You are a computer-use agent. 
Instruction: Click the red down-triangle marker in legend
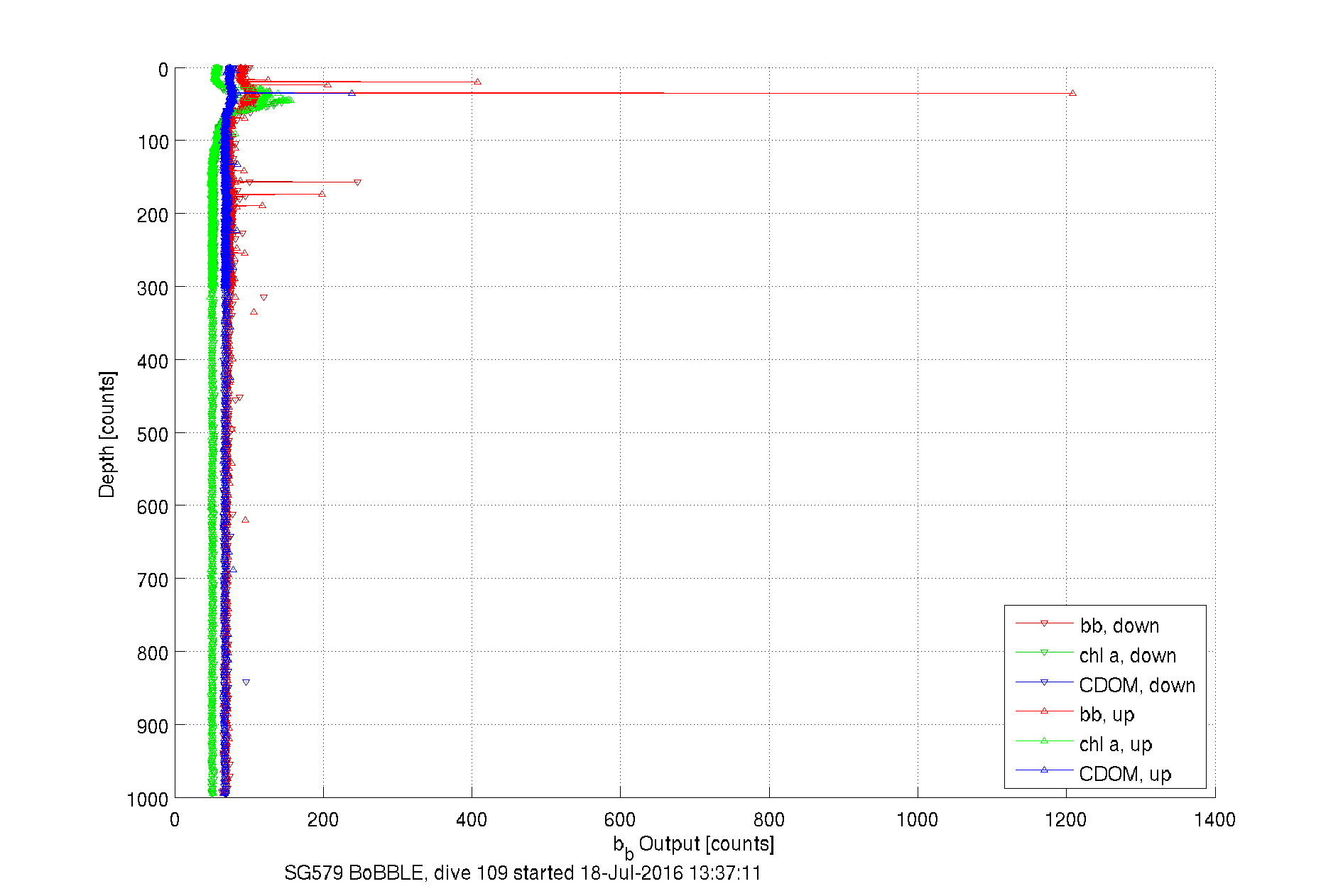(1044, 623)
